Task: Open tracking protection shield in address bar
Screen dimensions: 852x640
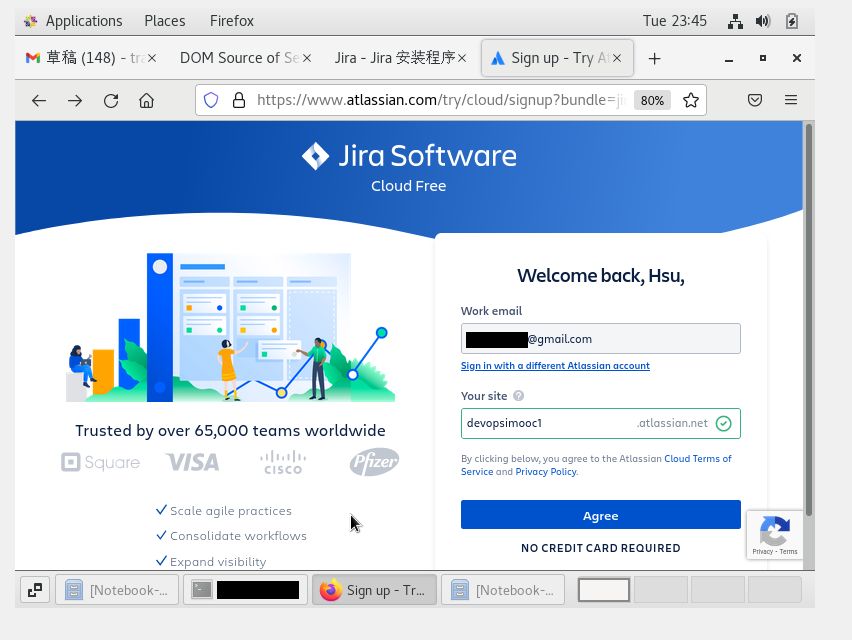Action: tap(211, 100)
